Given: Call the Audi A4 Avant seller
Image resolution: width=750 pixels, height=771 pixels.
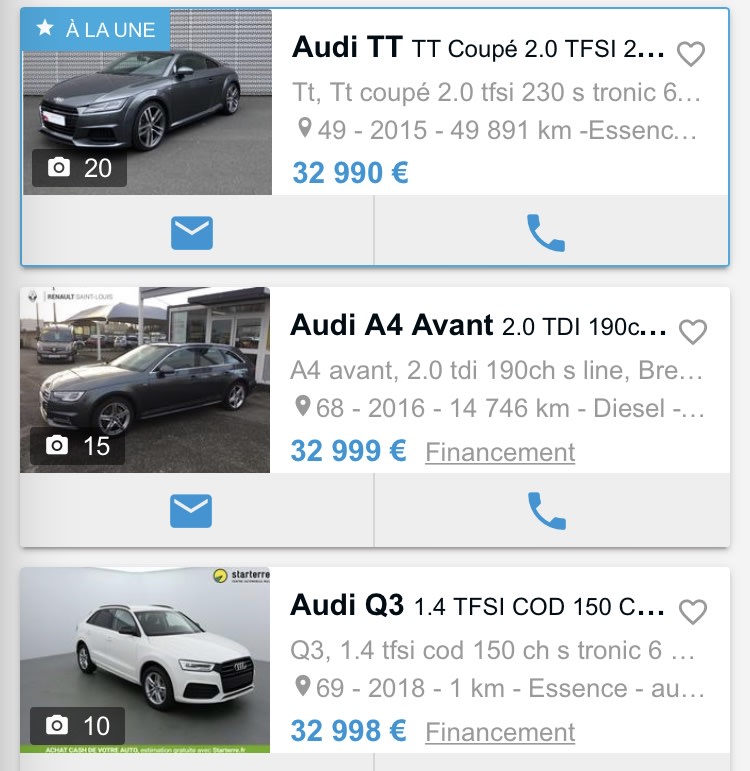Looking at the screenshot, I should click(546, 512).
